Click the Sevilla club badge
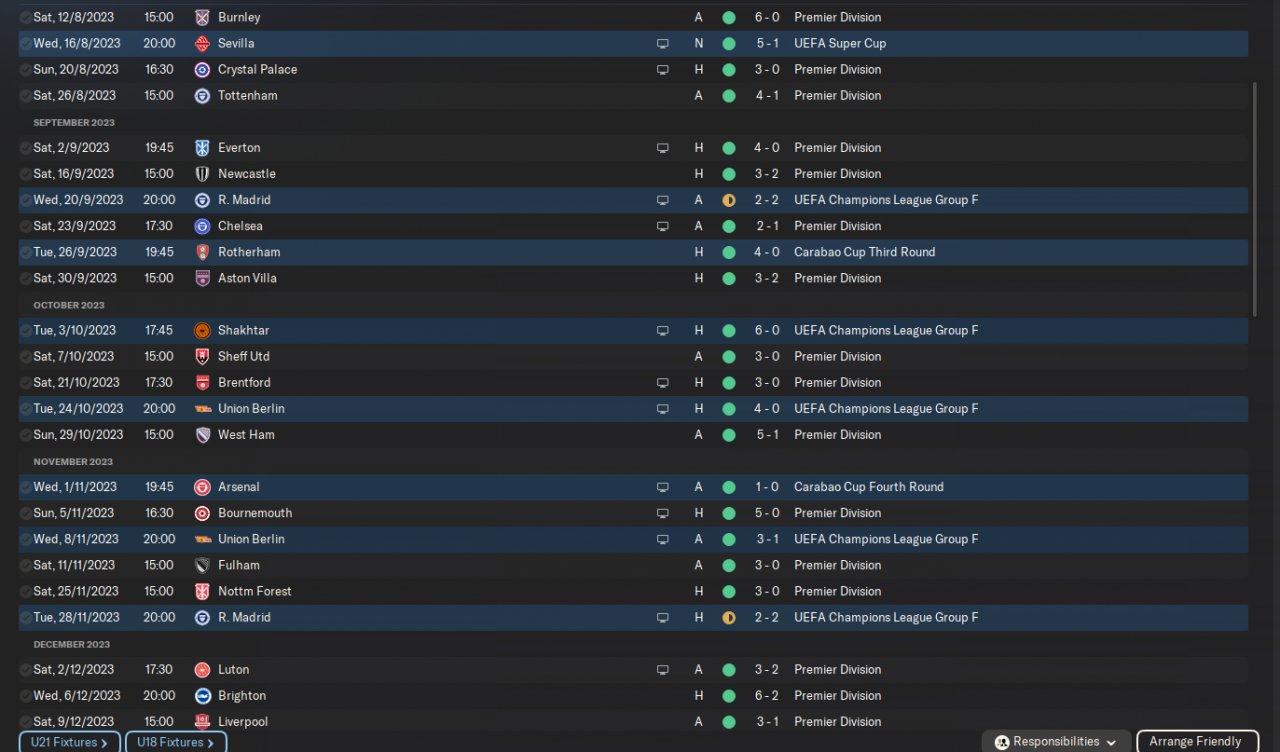The image size is (1280, 752). pos(202,44)
